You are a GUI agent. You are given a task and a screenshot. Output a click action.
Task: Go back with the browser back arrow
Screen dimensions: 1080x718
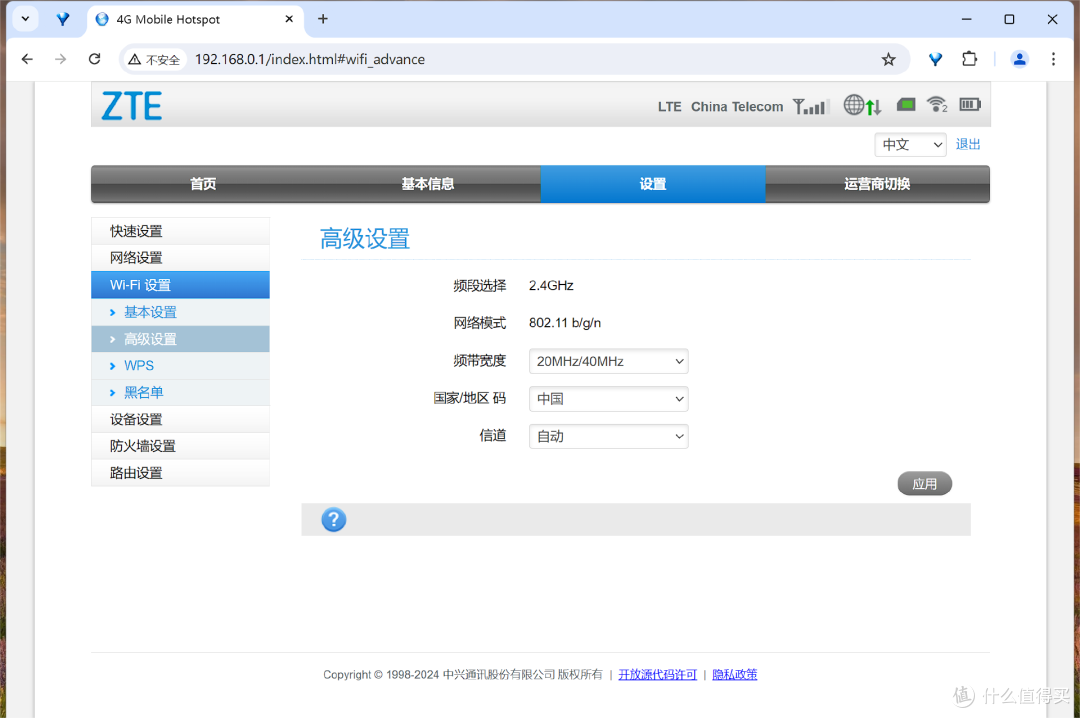(x=27, y=59)
